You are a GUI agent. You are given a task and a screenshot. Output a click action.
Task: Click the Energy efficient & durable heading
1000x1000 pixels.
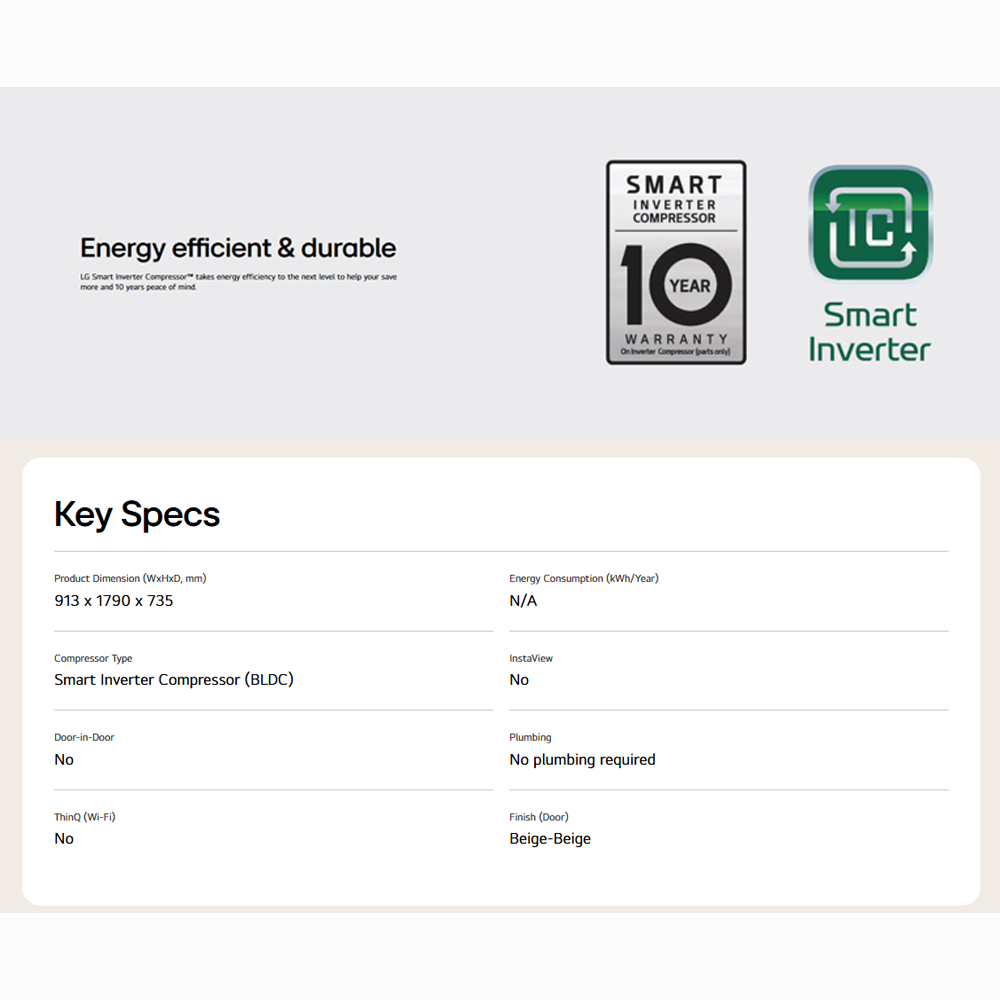[x=238, y=248]
